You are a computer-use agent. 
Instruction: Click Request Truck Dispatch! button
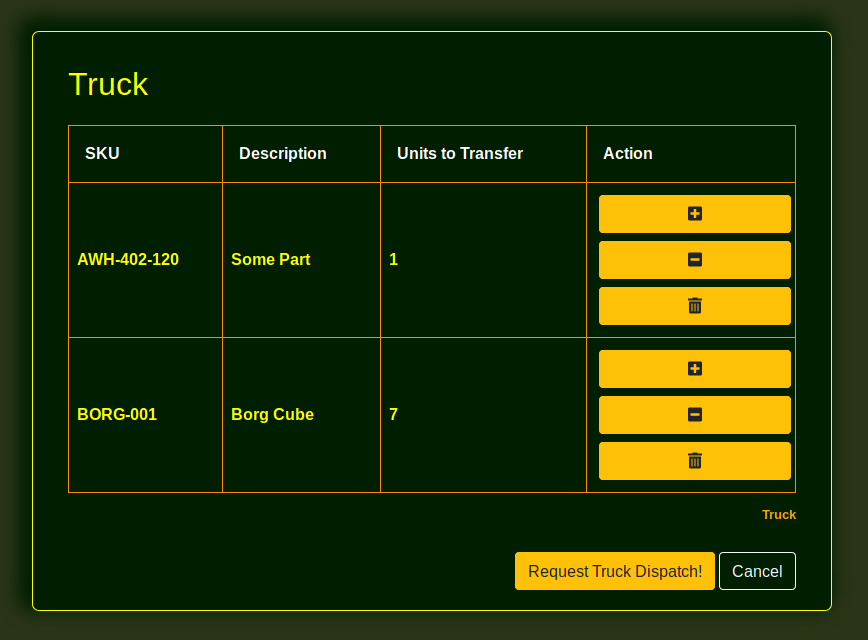pyautogui.click(x=614, y=571)
